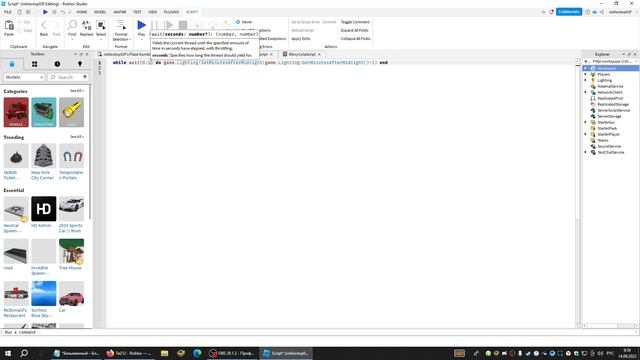Select Players service in Explorer
Screen dimensions: 640x360
[x=604, y=74]
